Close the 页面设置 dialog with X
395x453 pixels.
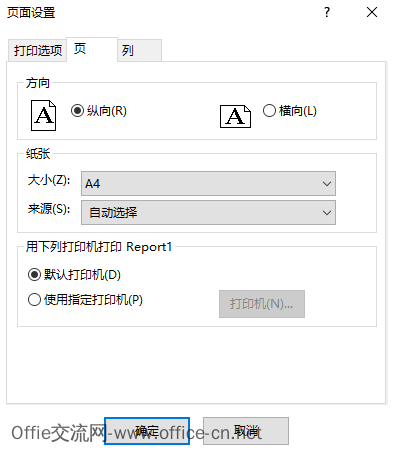[x=372, y=13]
